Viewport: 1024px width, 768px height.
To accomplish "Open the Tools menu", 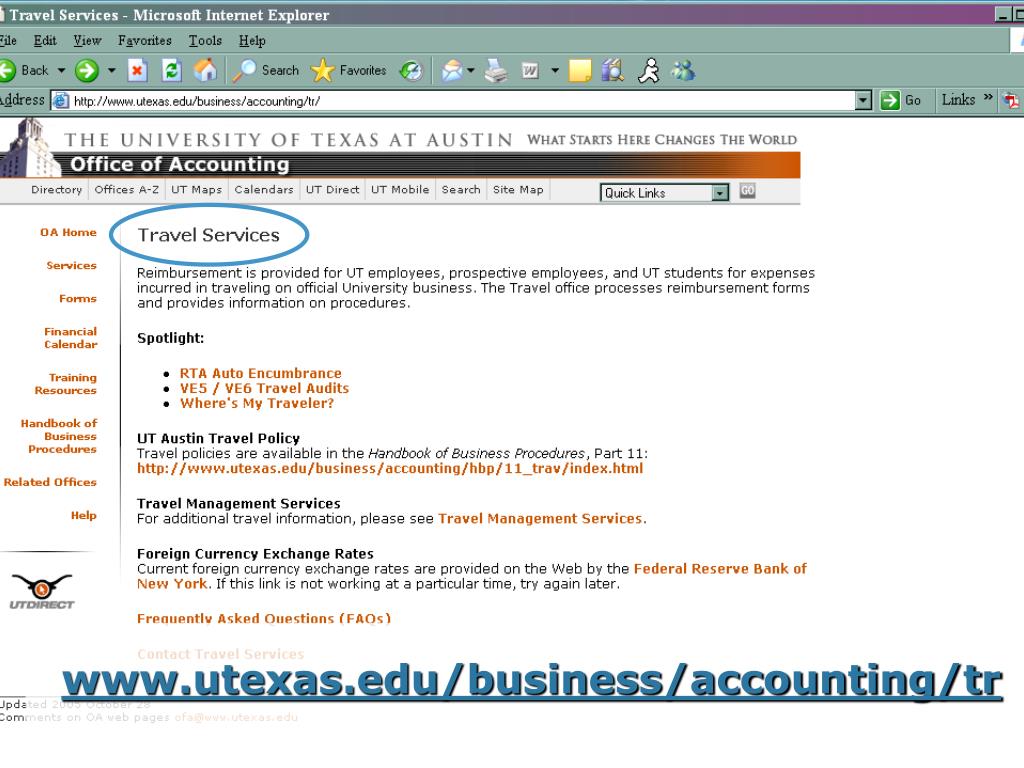I will (x=205, y=40).
